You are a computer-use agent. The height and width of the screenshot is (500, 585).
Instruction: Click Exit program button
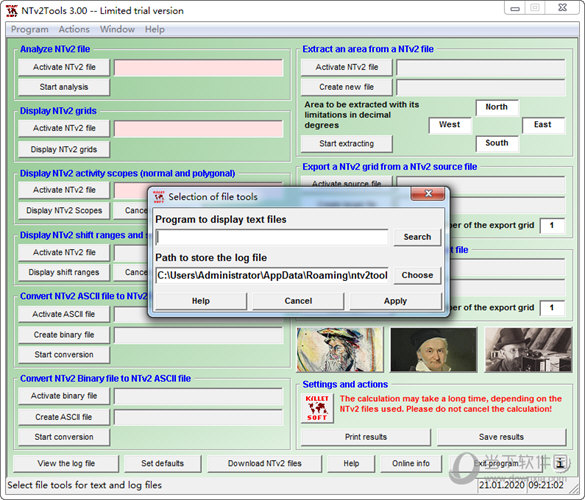tap(496, 463)
